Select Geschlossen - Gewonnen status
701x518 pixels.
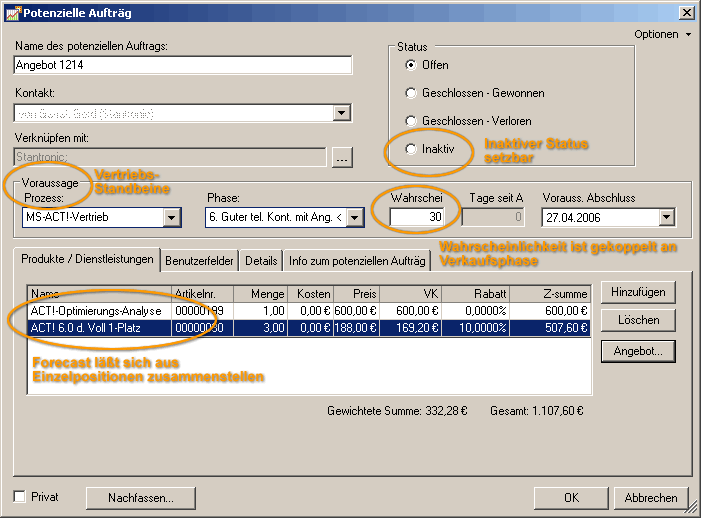(410, 93)
